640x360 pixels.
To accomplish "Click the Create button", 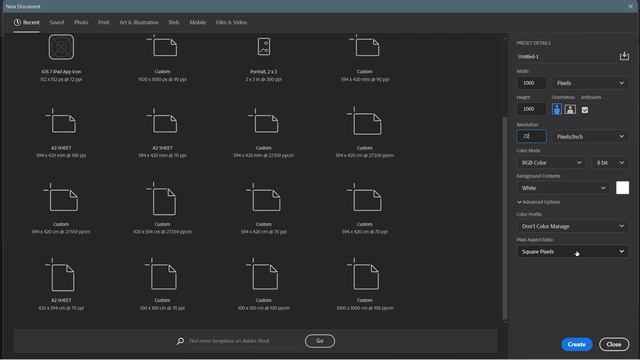I will (576, 344).
